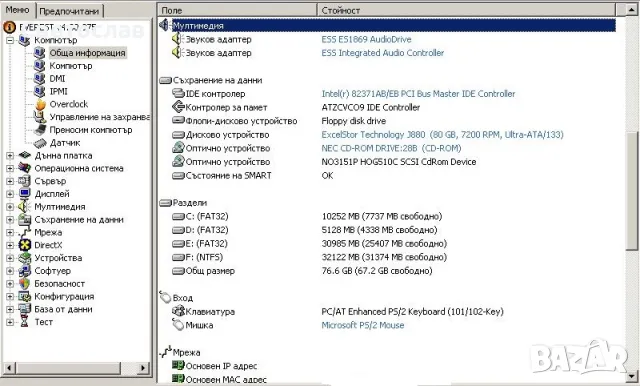Expand the Операционна система node
640x386 pixels.
(x=10, y=168)
